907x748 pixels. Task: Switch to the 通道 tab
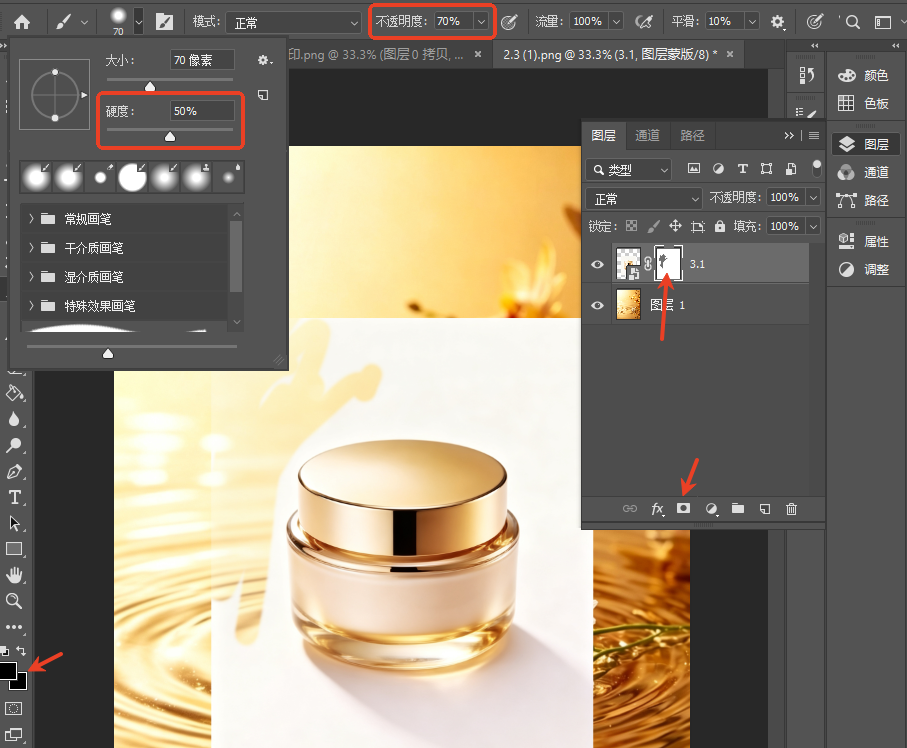pos(647,135)
